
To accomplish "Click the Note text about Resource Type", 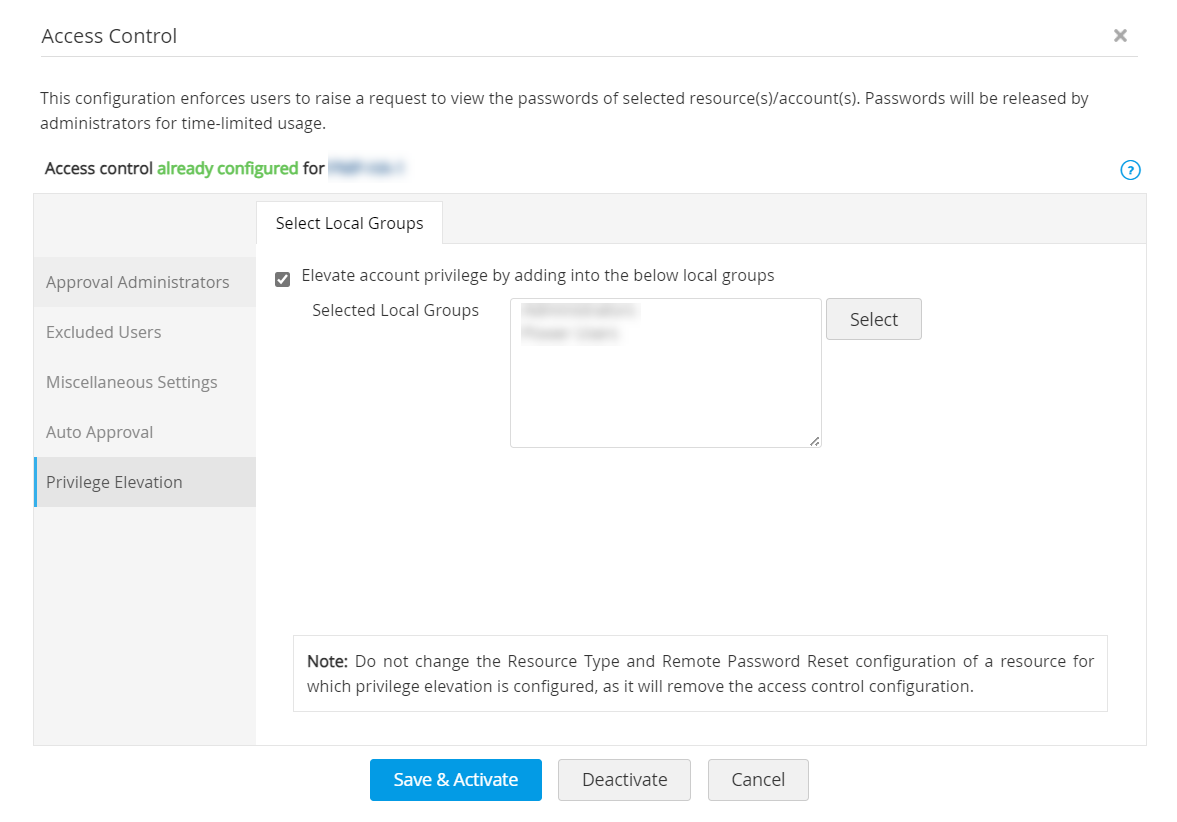I will [x=700, y=674].
